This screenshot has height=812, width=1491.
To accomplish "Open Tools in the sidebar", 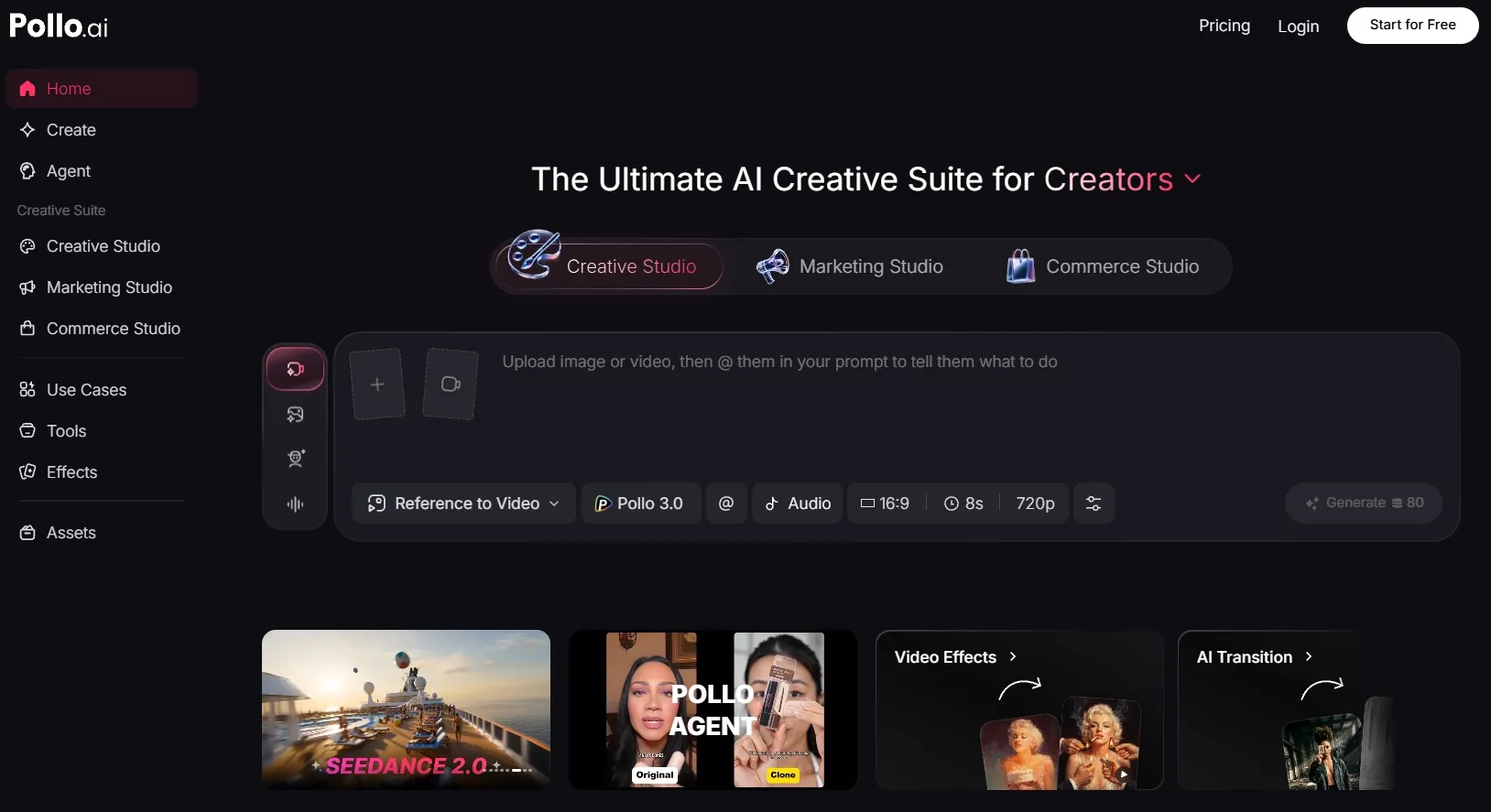I will coord(102,431).
